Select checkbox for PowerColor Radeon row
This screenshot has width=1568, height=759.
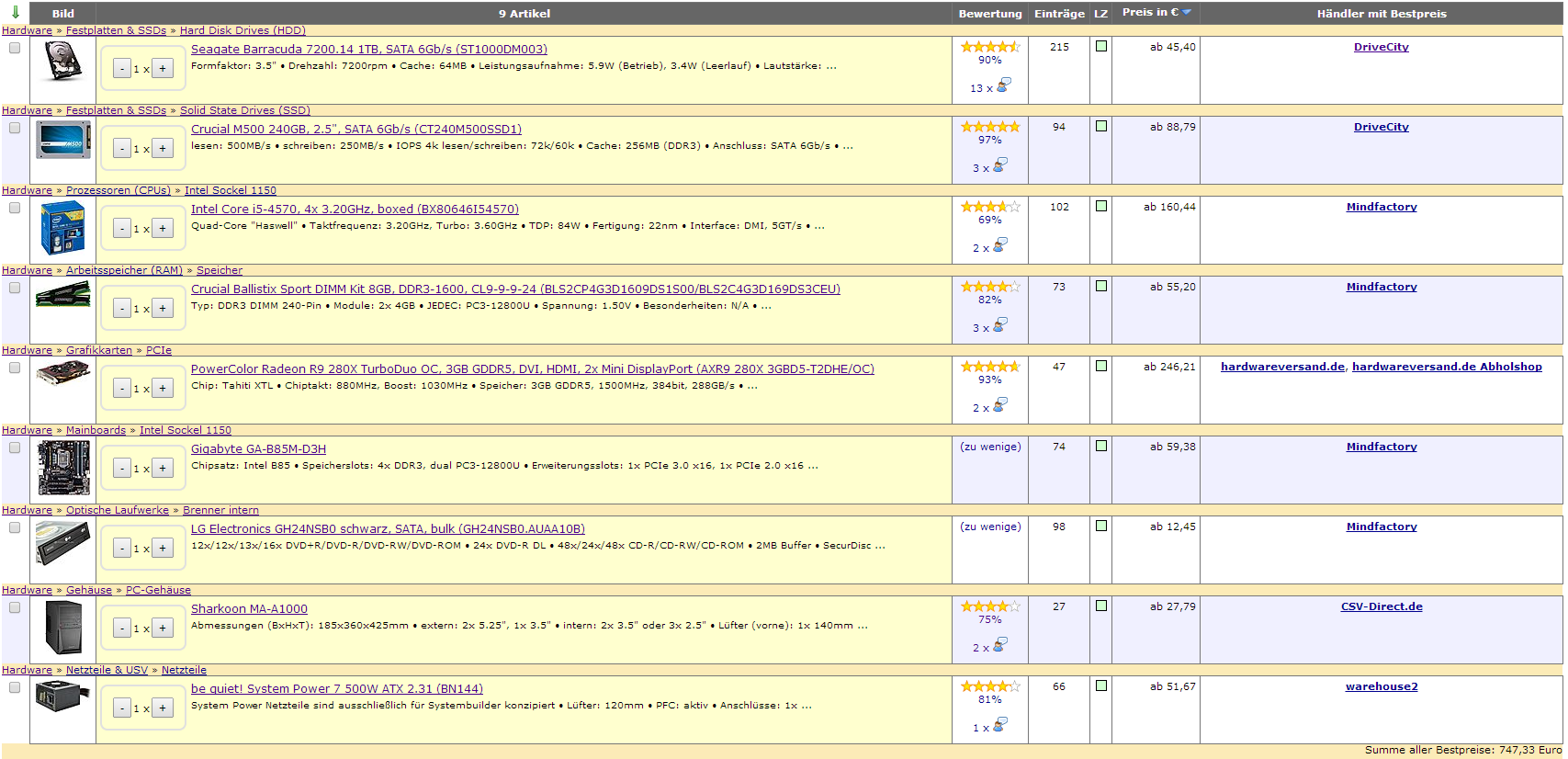[15, 368]
